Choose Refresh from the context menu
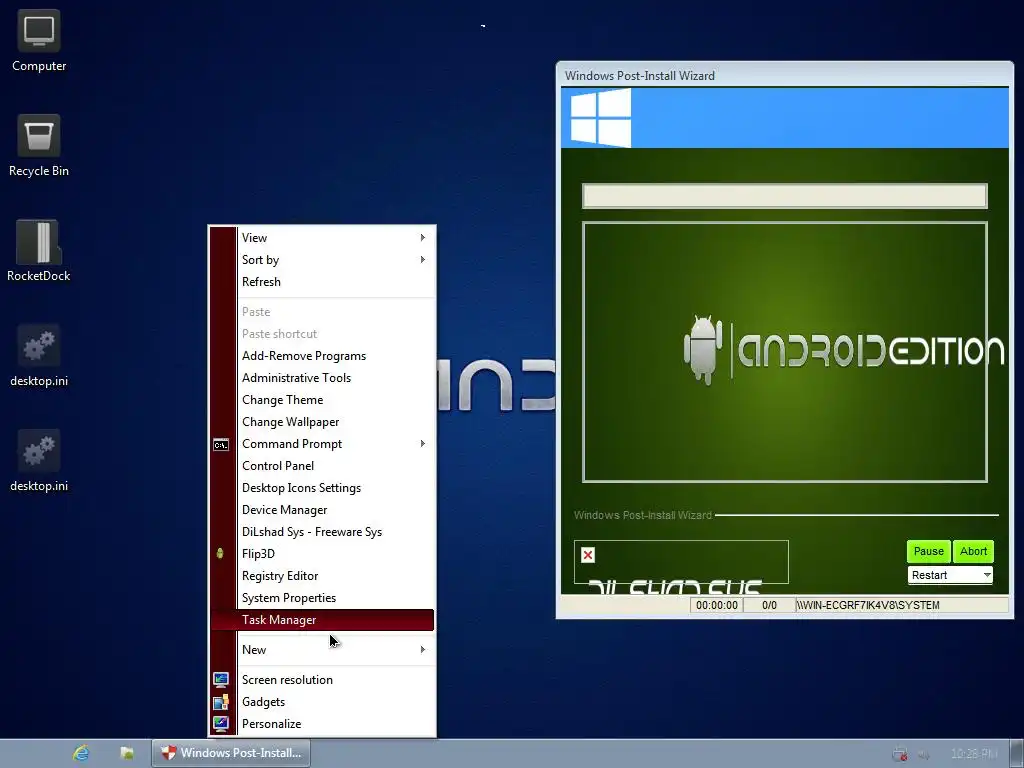Image resolution: width=1024 pixels, height=768 pixels. pos(323,282)
